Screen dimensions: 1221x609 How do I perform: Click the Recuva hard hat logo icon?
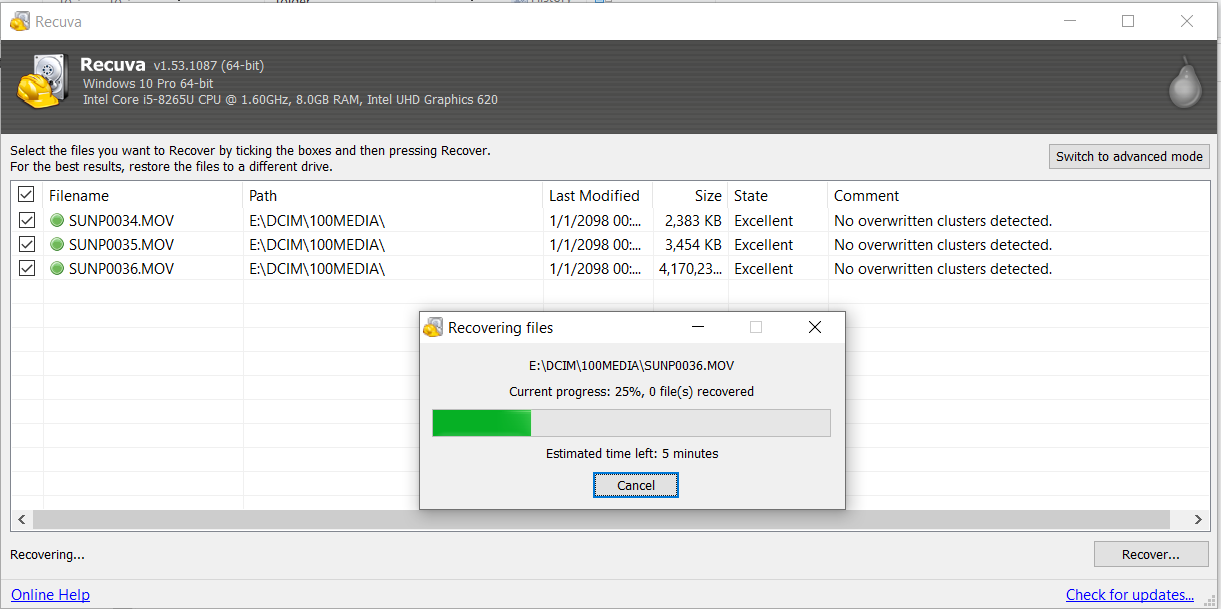coord(42,83)
